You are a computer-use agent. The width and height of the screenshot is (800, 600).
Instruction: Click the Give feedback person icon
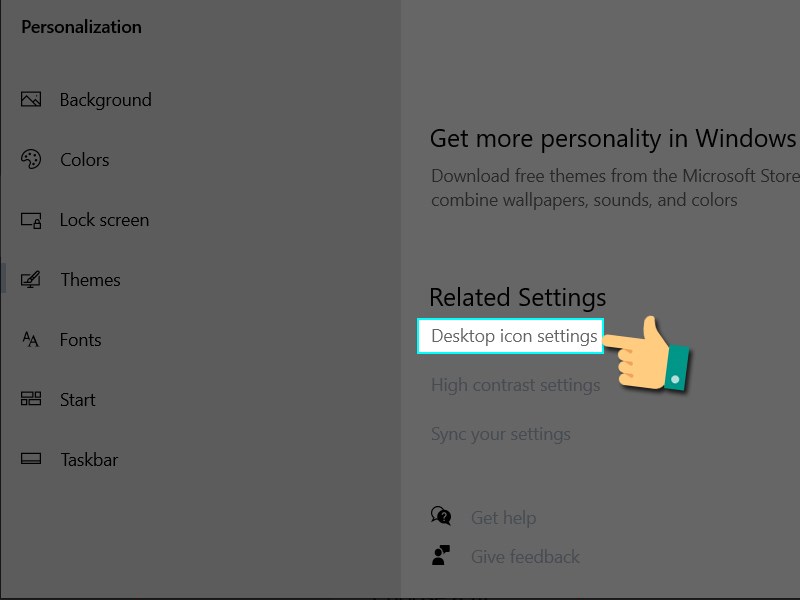click(x=441, y=556)
